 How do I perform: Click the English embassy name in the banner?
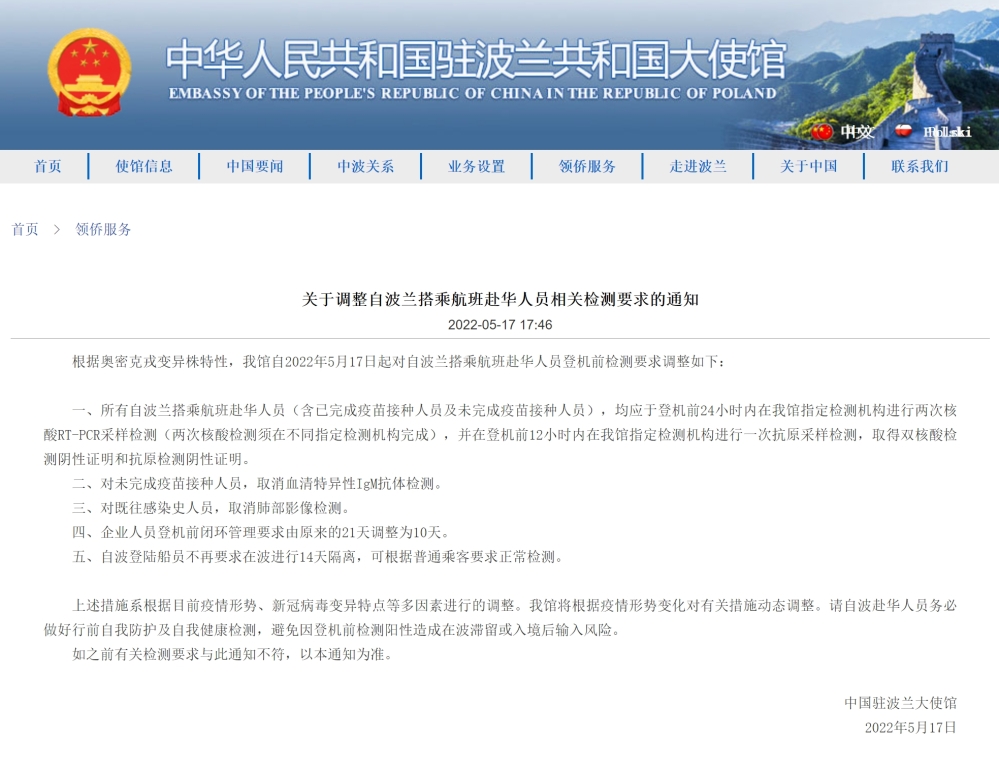(x=473, y=93)
